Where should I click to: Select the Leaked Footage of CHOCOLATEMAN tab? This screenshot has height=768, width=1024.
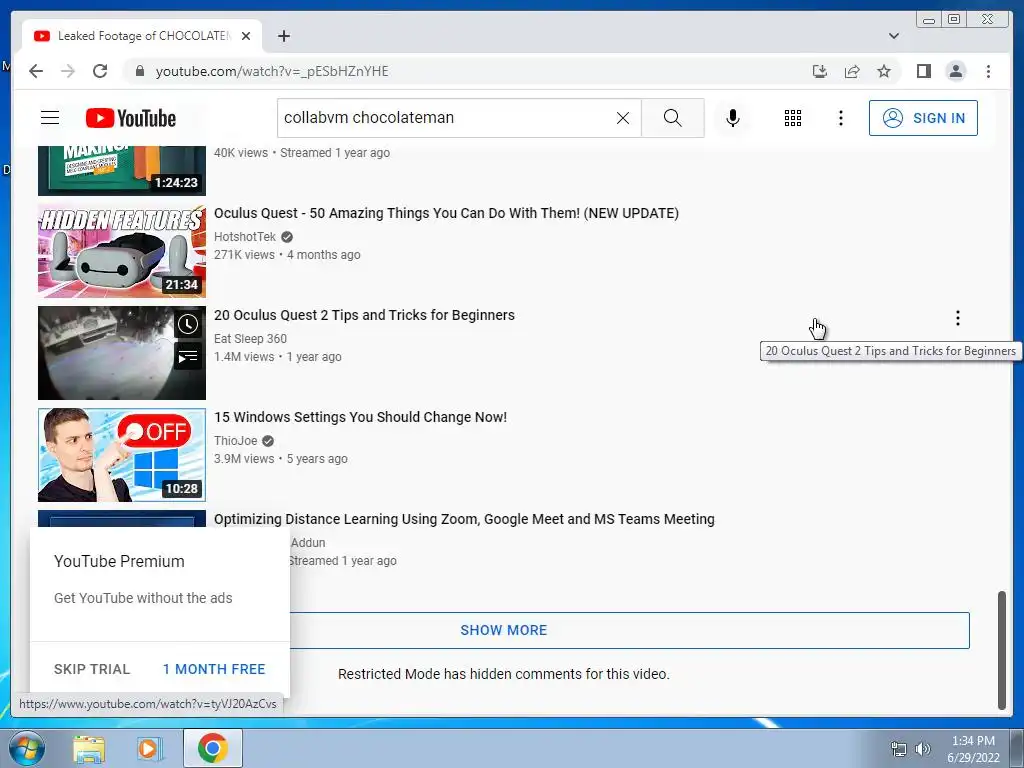click(x=142, y=36)
